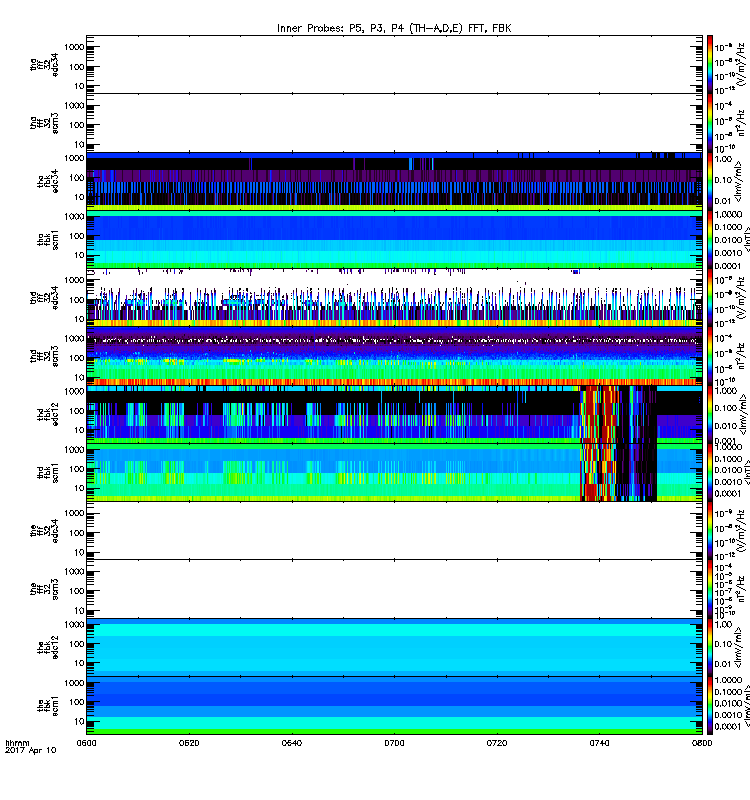The width and height of the screenshot is (750, 800).
Task: Select the the fbk edc12 spectrogram panel
Action: pyautogui.click(x=394, y=647)
